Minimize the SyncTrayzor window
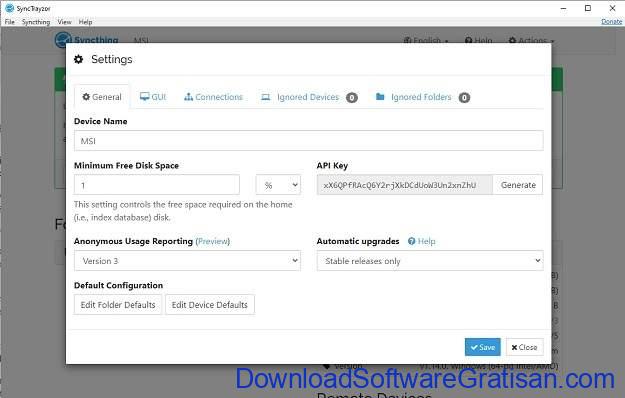Viewport: 625px width, 398px height. (564, 8)
